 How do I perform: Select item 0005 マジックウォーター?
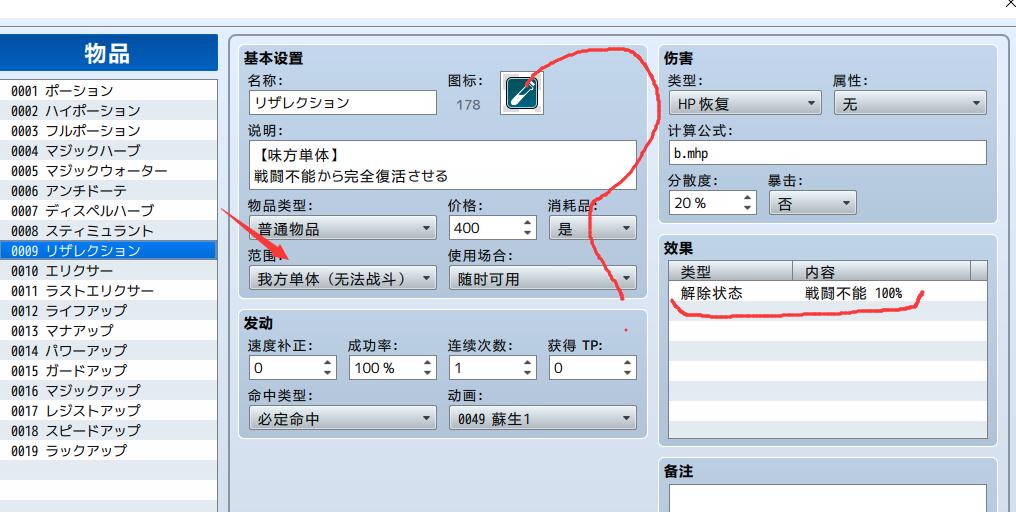click(x=109, y=170)
